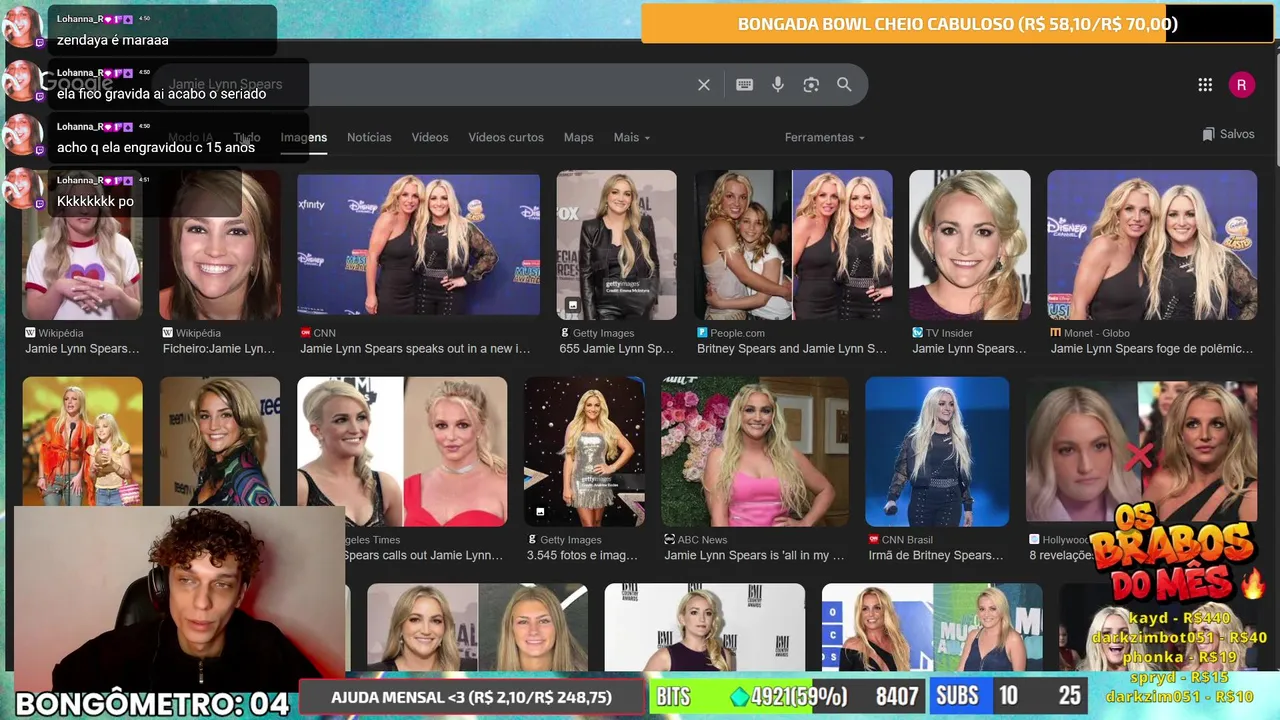Open the Google apps grid
This screenshot has width=1280, height=720.
click(1205, 85)
